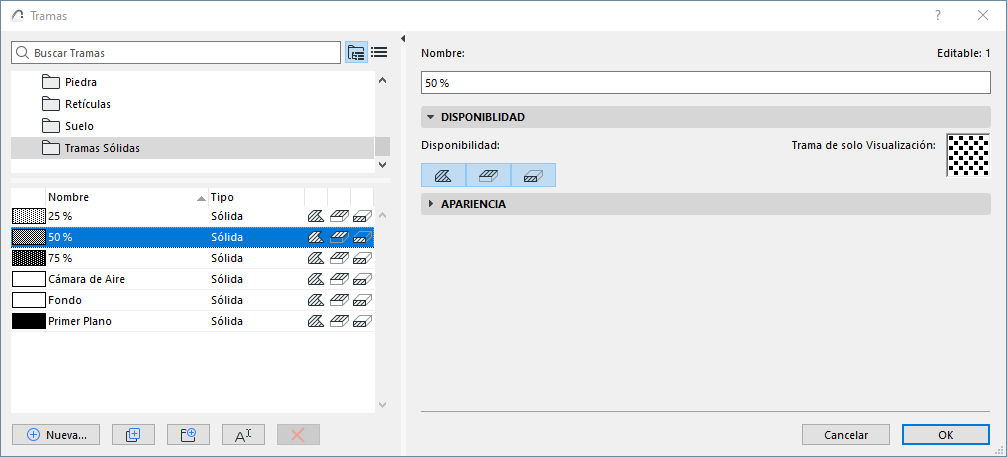Toggle cut fill availability

point(533,175)
